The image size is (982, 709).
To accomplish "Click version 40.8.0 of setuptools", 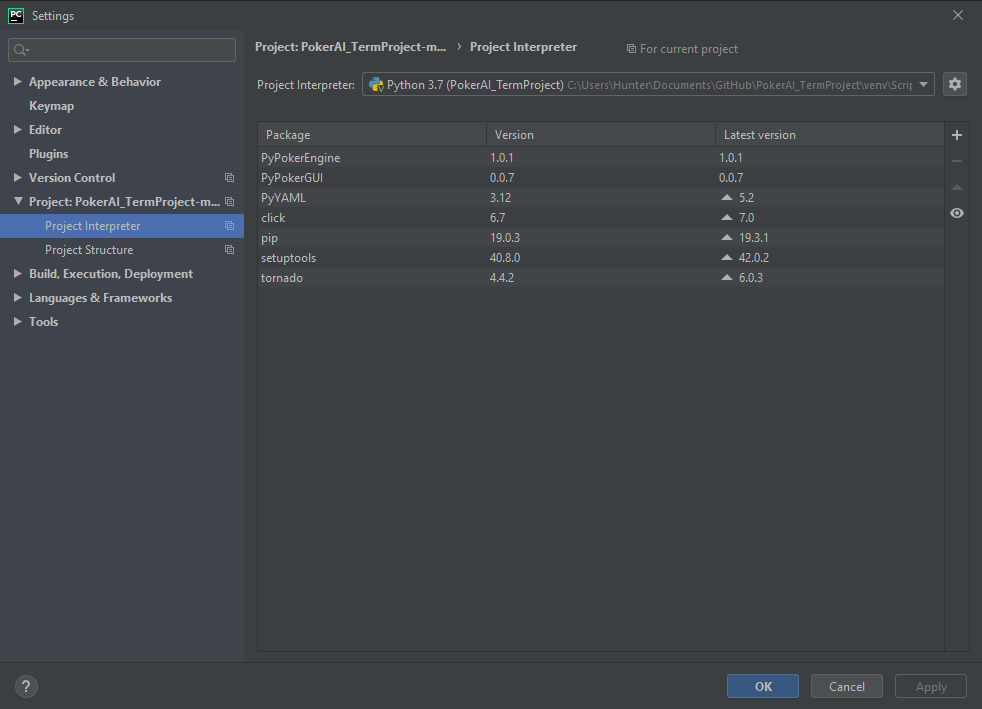I will click(505, 257).
